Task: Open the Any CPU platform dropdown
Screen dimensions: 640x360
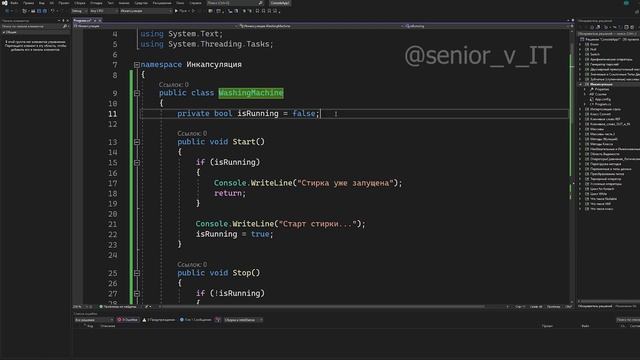Action: (x=103, y=11)
